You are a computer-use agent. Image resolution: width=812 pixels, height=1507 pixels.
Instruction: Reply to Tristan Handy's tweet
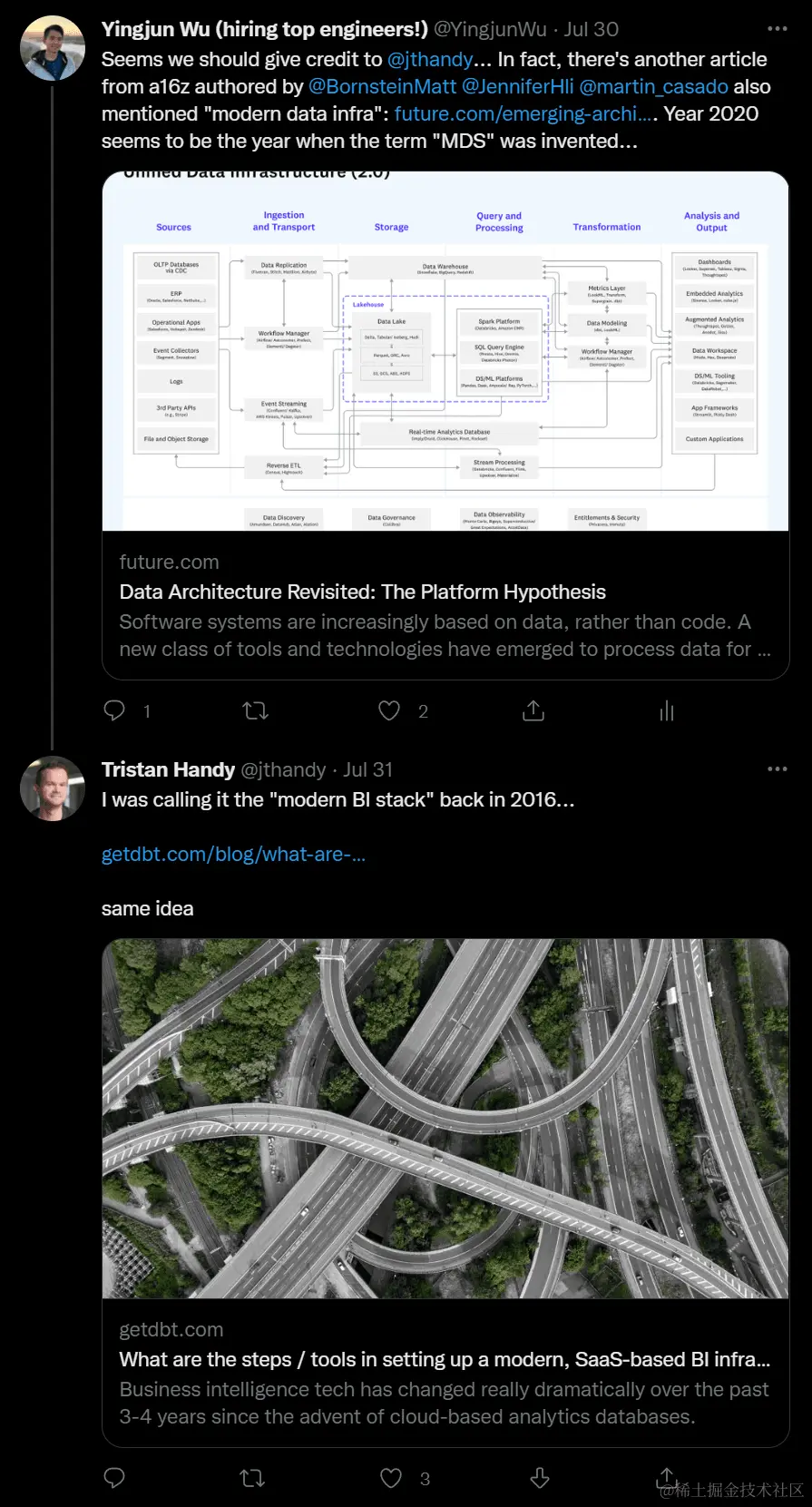pos(115,1478)
